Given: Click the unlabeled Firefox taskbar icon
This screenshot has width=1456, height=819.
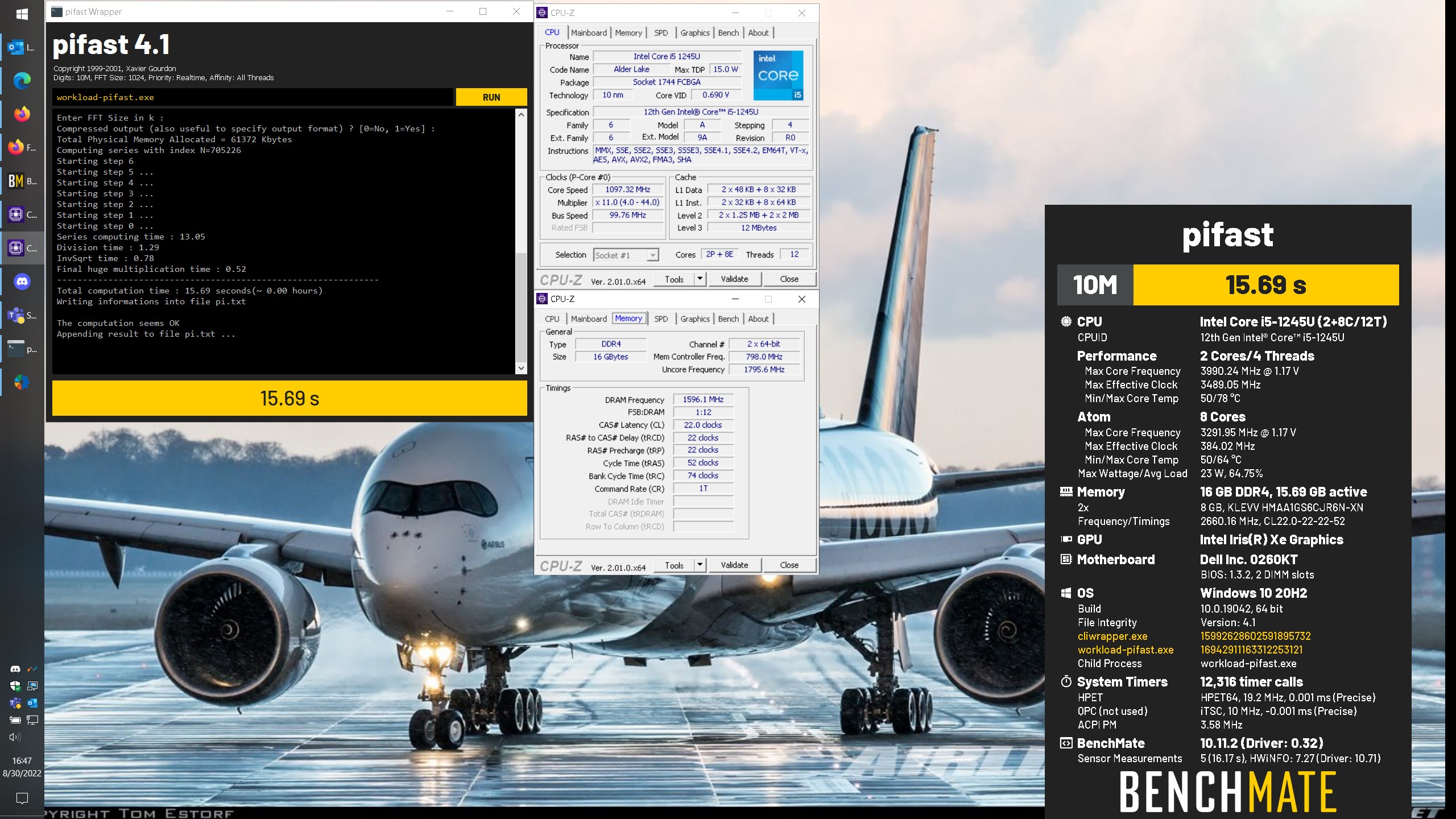Looking at the screenshot, I should point(22,114).
